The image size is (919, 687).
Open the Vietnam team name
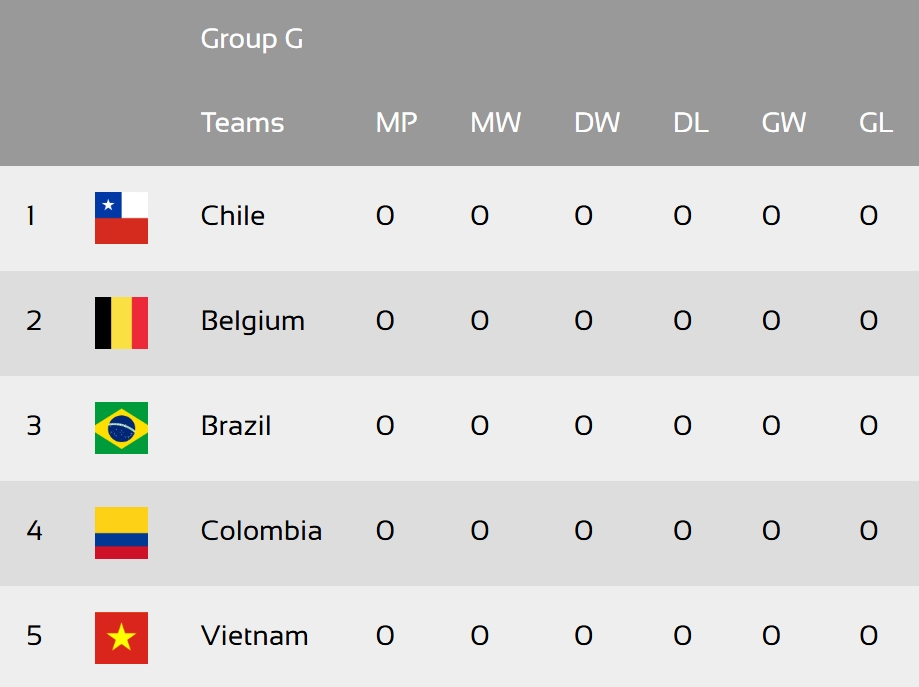point(254,636)
